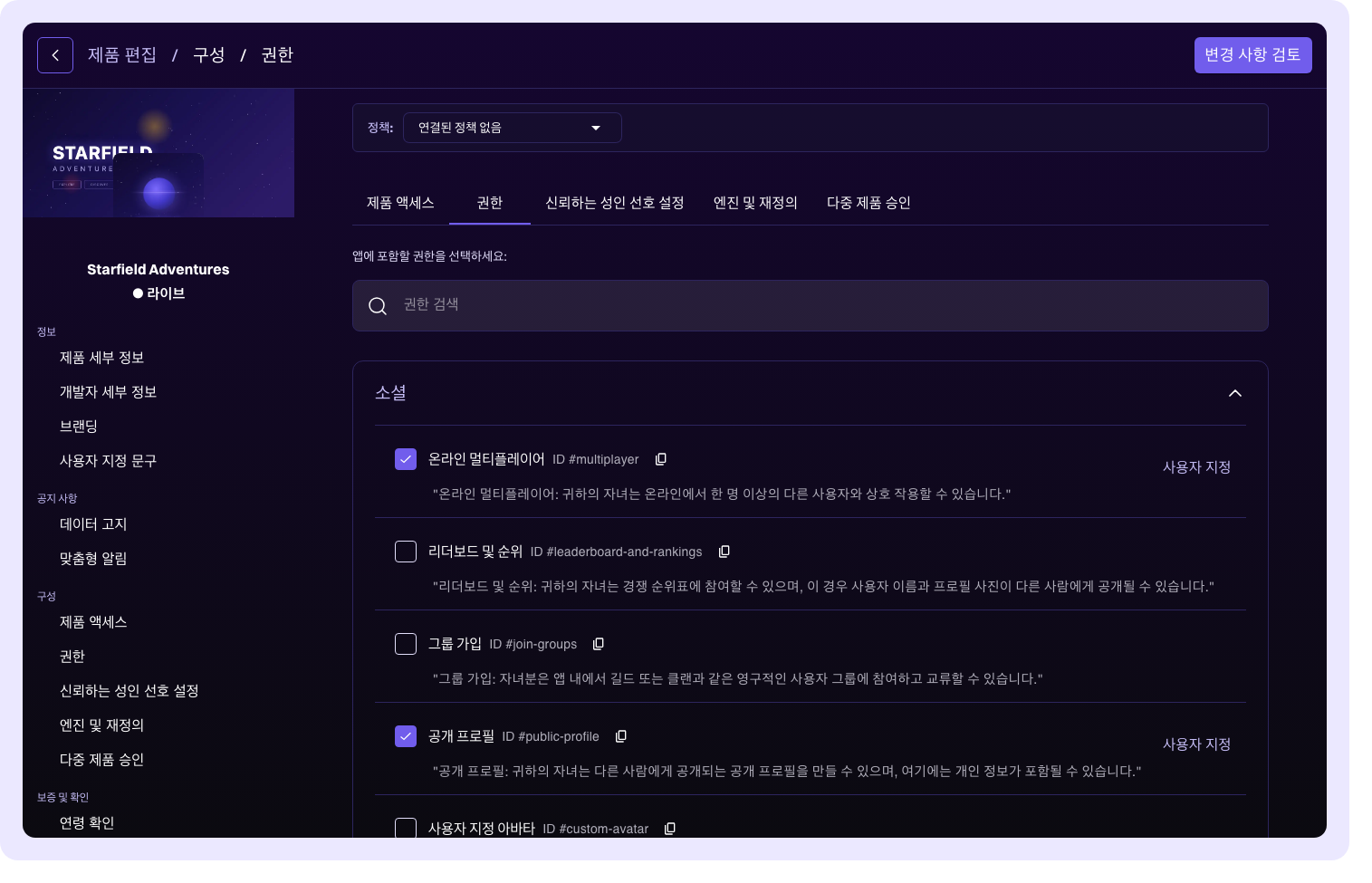Uncheck the 공개 프로필 permission

(406, 736)
